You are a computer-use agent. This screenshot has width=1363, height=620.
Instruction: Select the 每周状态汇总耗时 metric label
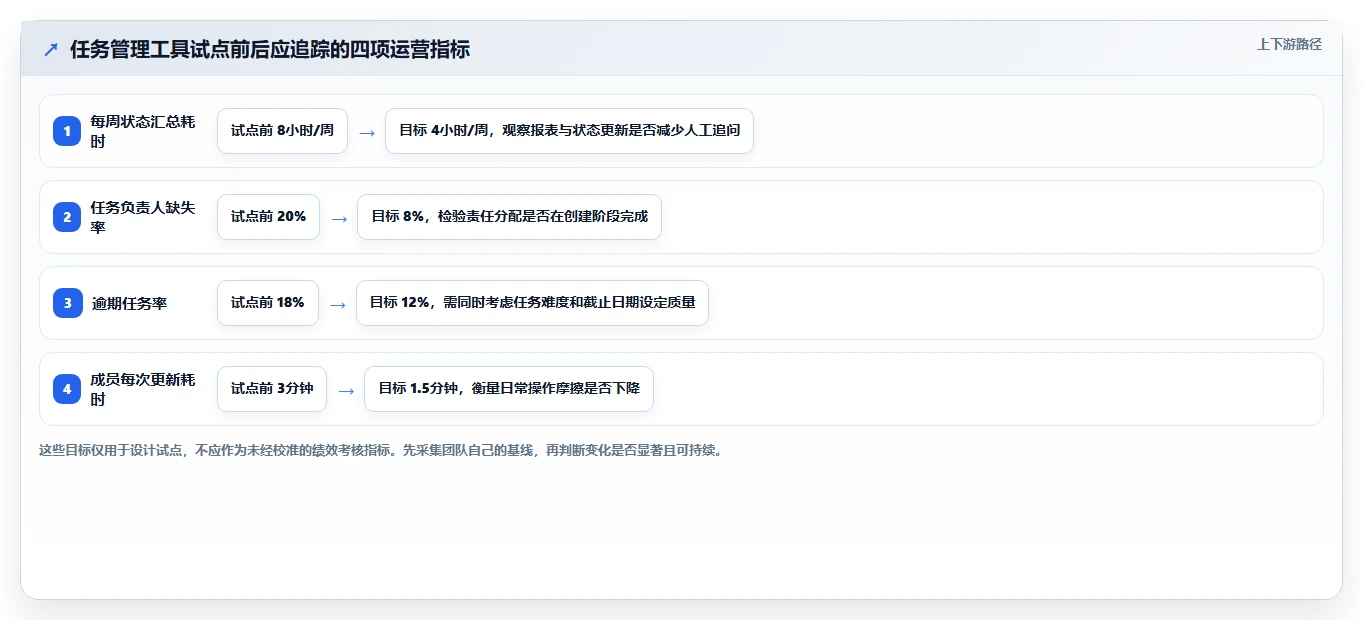click(x=144, y=131)
